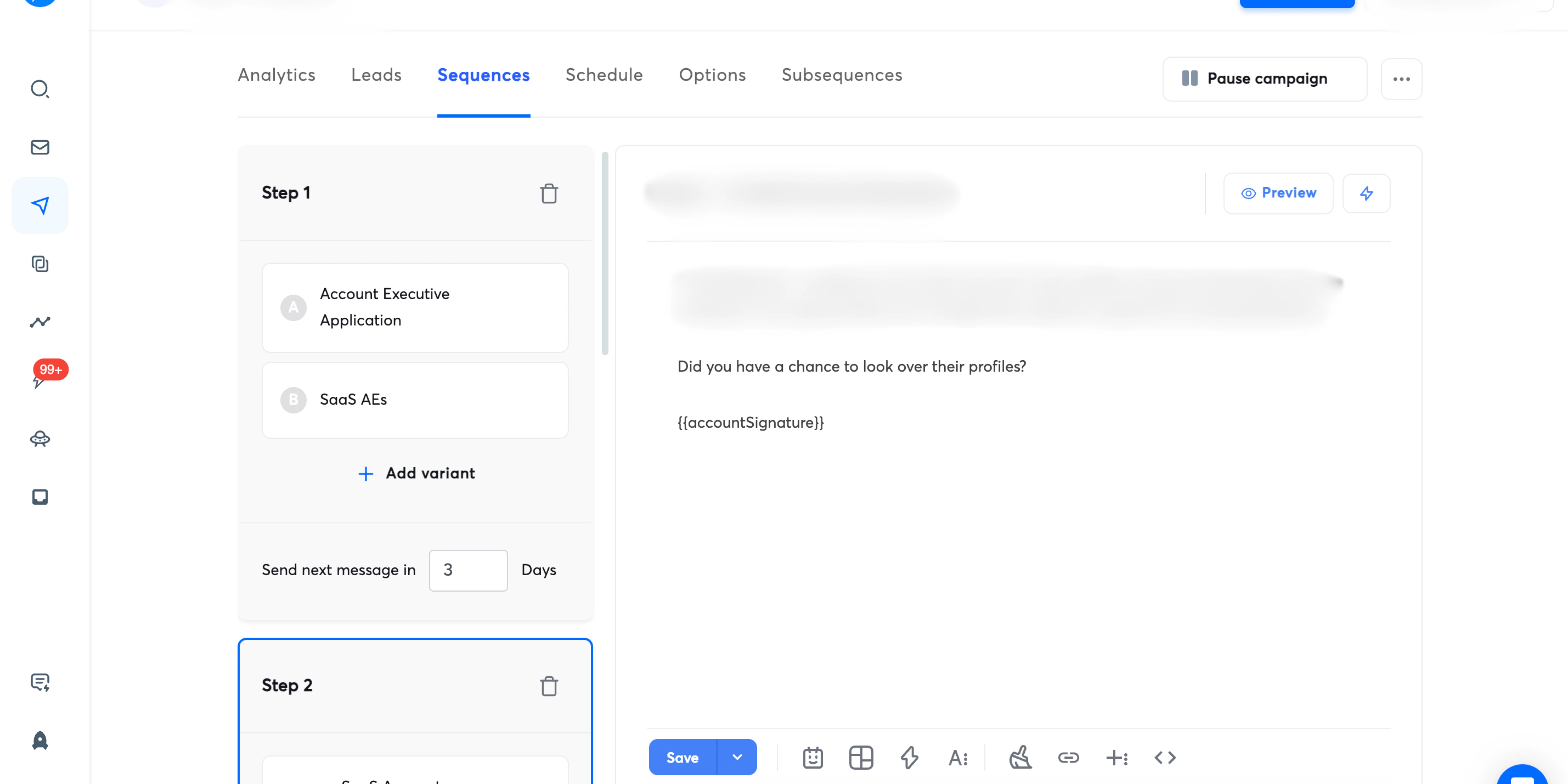Select the Step 1 card header
This screenshot has height=784, width=1568.
[x=415, y=193]
